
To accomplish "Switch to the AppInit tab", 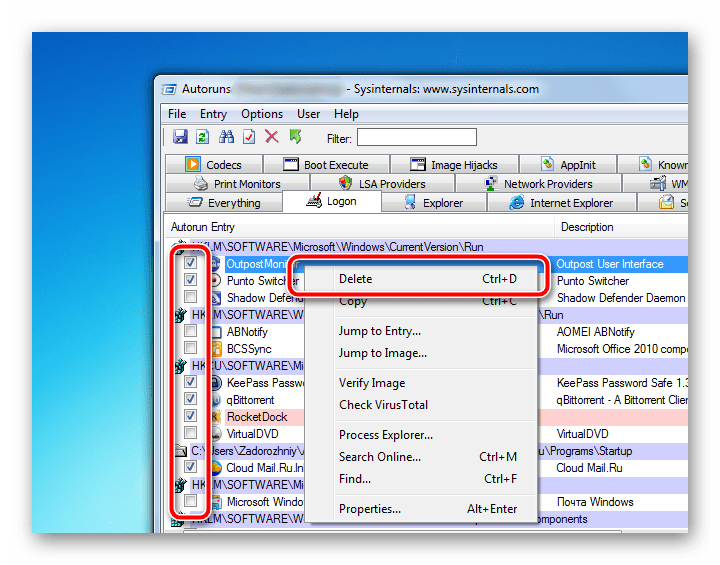I will click(x=568, y=164).
